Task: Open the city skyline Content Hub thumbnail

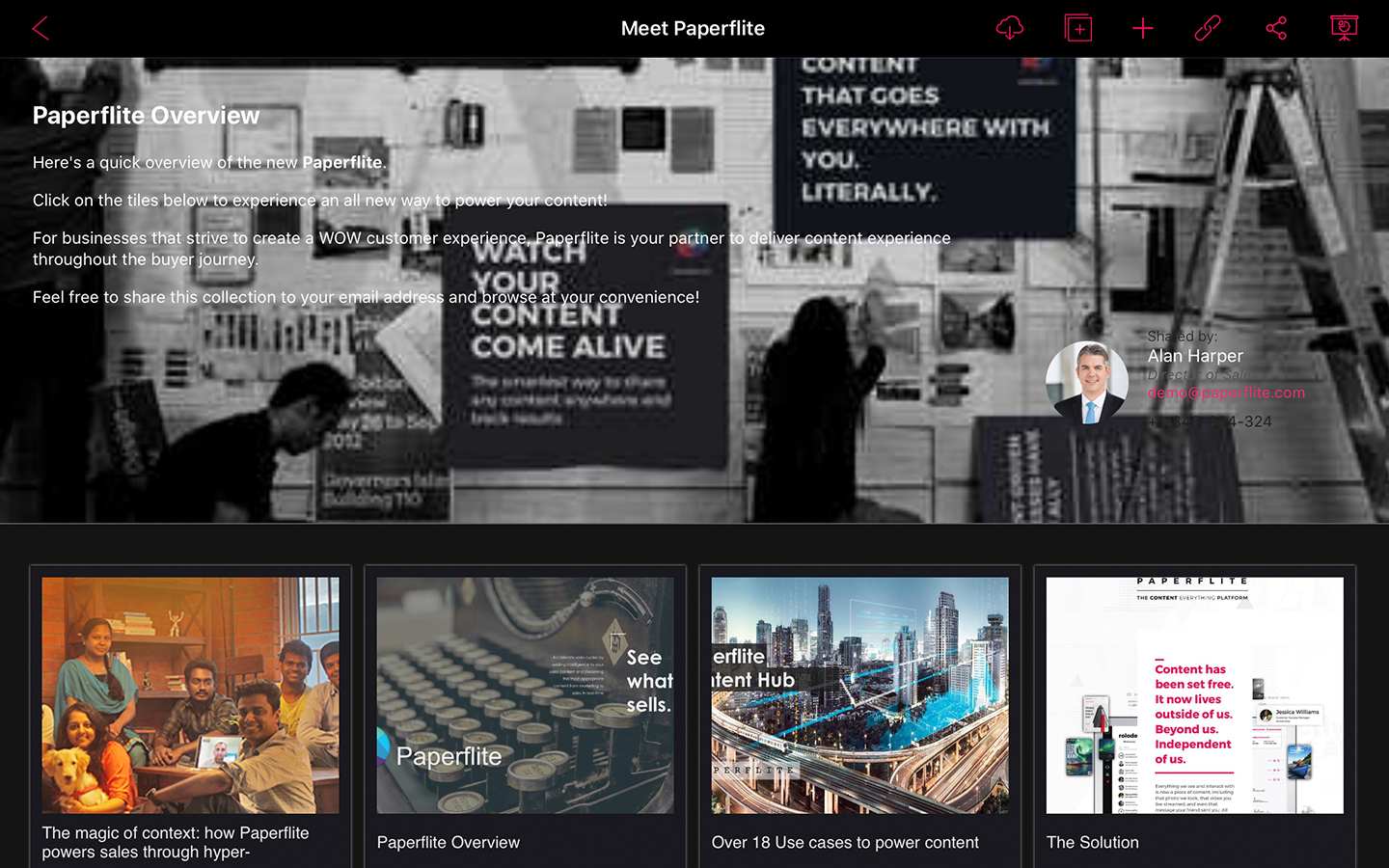Action: (x=859, y=695)
